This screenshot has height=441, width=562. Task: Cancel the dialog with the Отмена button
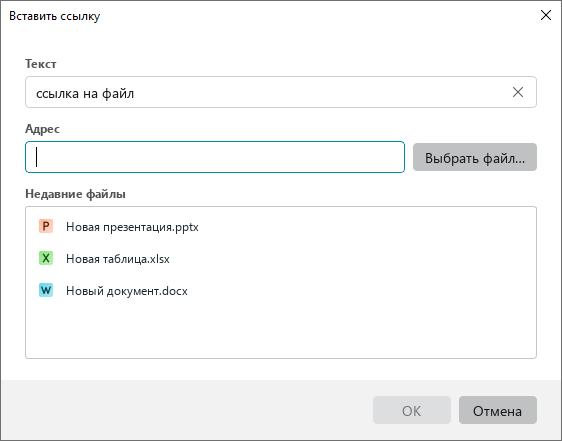click(x=497, y=410)
